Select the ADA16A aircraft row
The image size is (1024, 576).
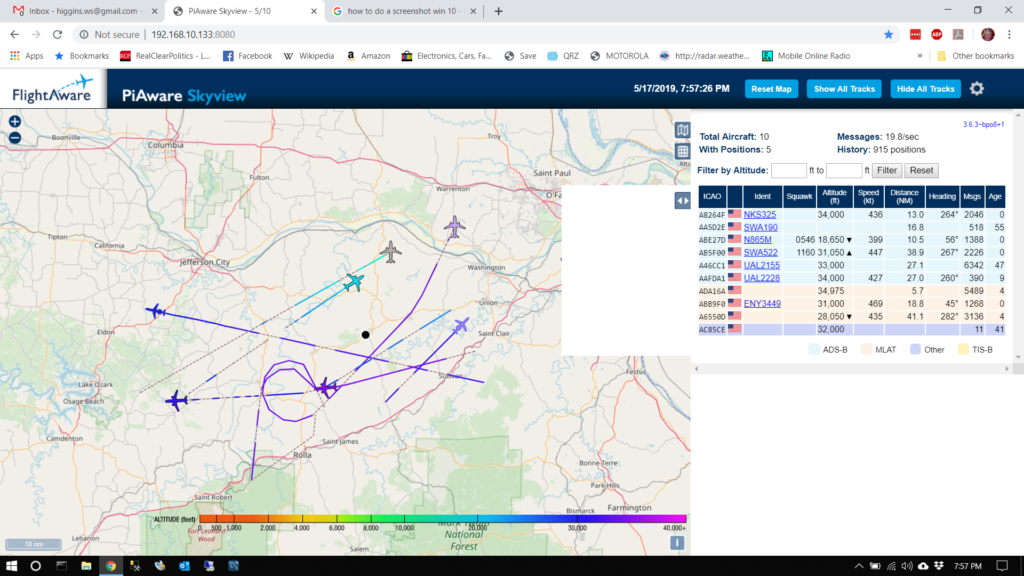point(852,291)
